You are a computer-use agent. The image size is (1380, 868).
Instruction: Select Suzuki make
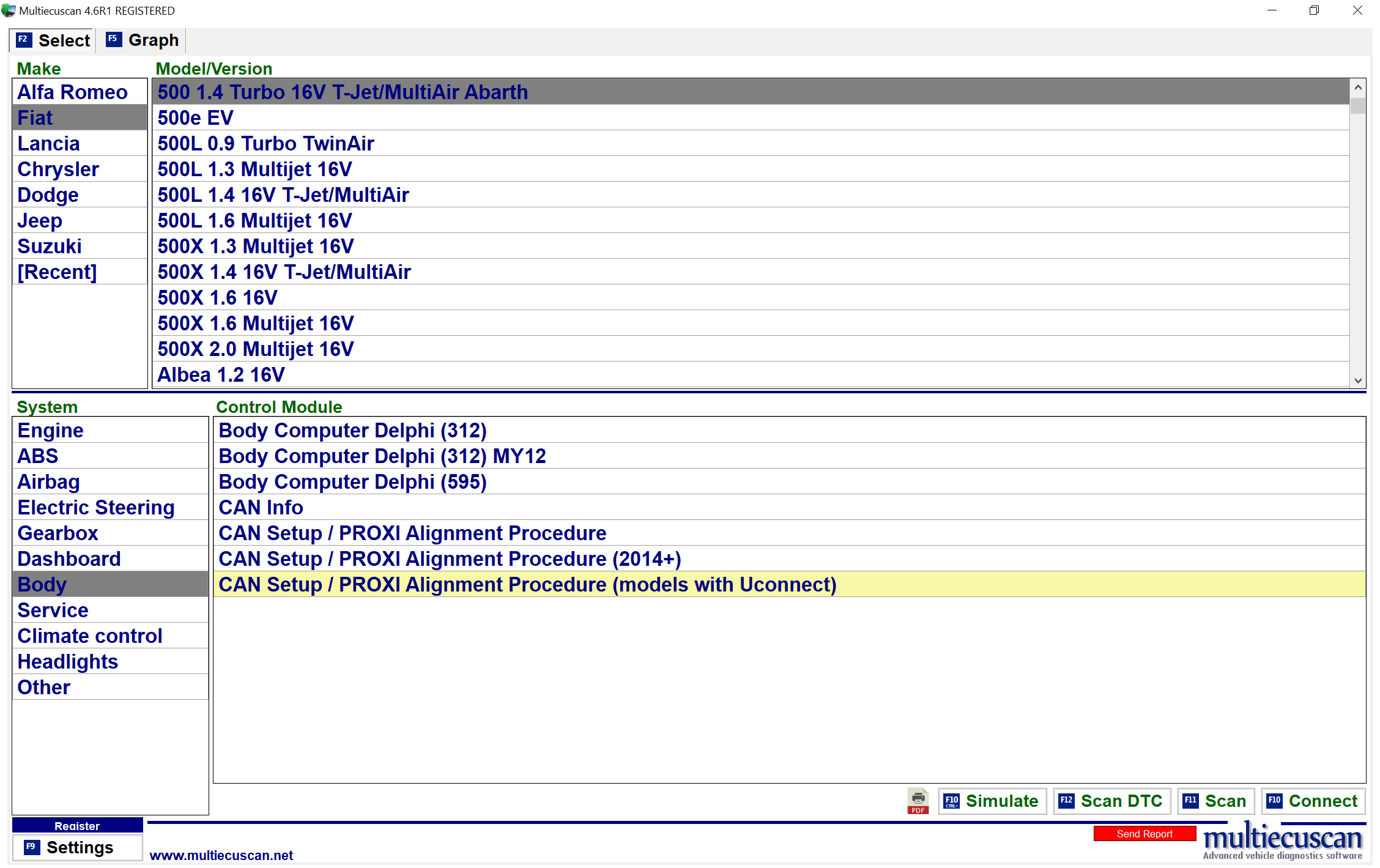click(80, 246)
